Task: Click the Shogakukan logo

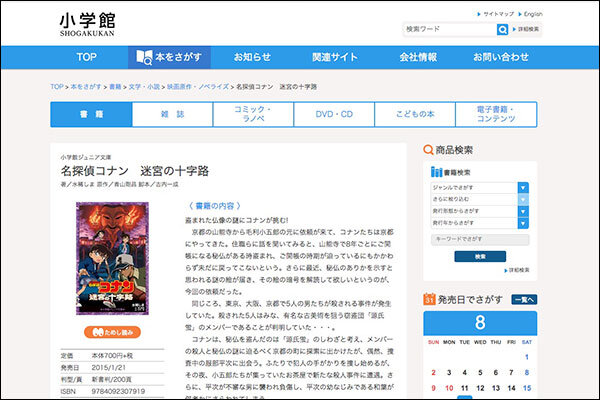Action: coord(87,25)
